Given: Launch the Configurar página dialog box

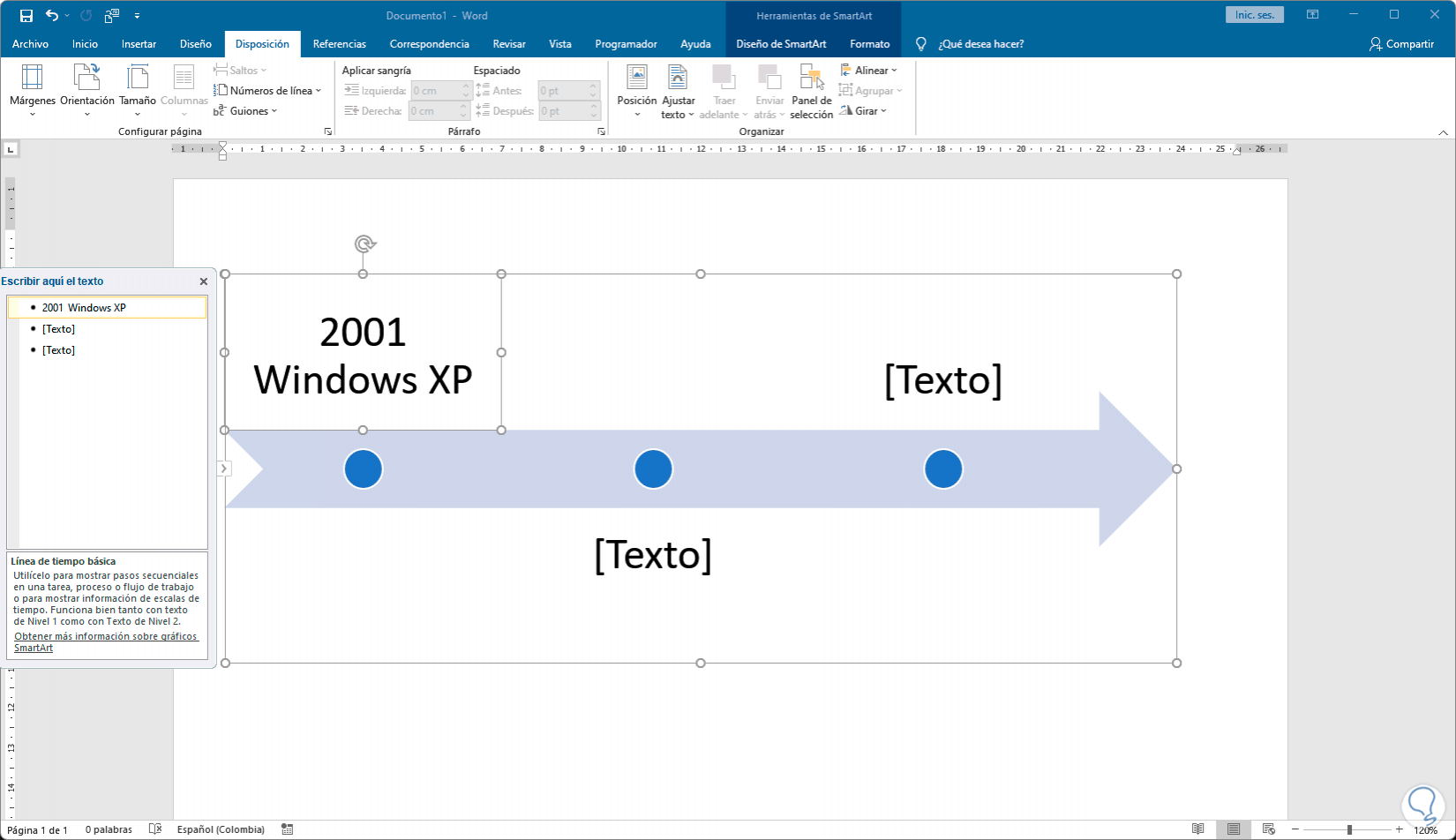Looking at the screenshot, I should tap(328, 131).
